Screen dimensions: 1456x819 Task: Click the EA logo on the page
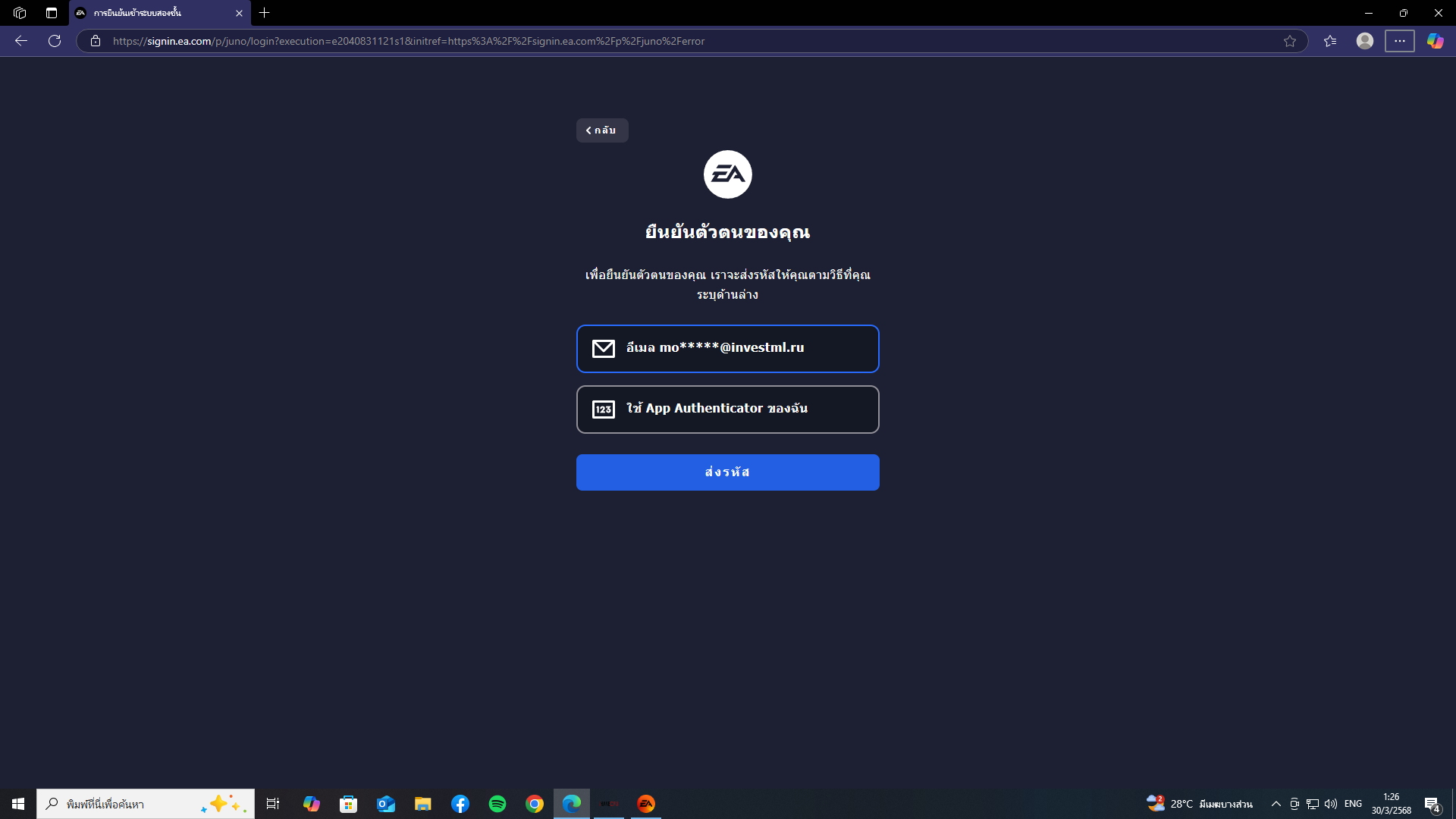[727, 174]
